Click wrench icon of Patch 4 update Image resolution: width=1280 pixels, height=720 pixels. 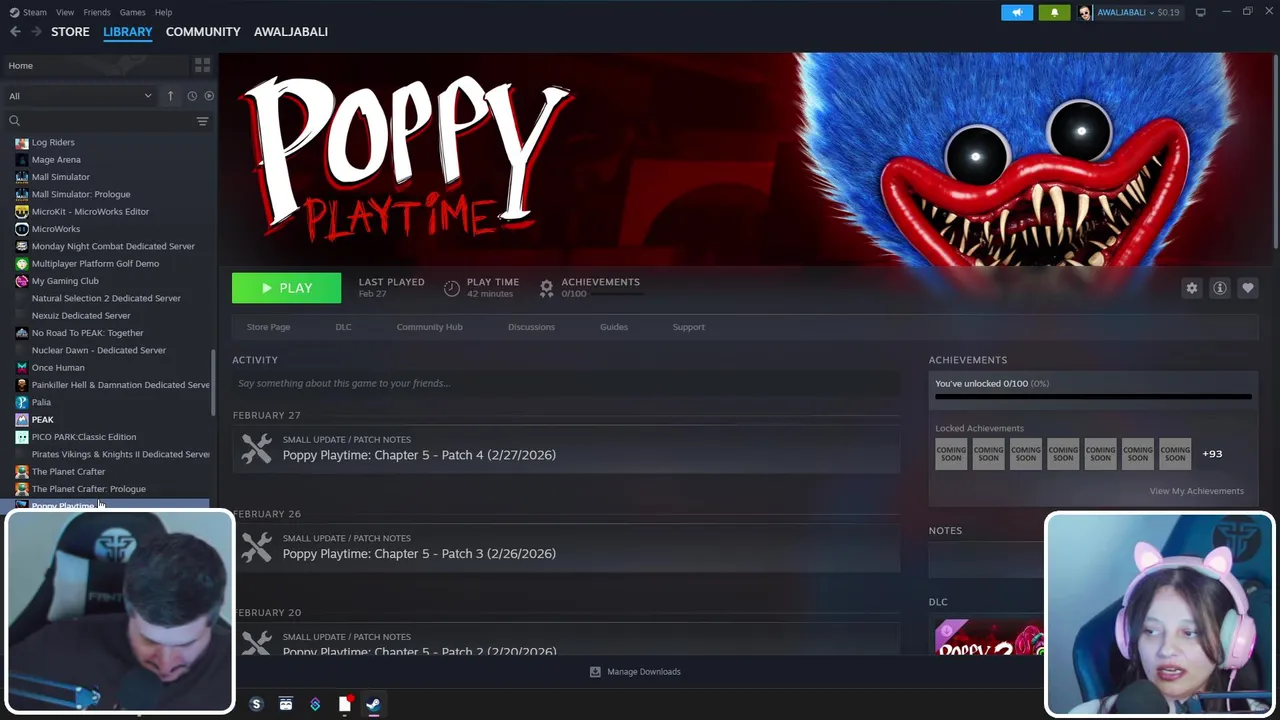pos(256,448)
